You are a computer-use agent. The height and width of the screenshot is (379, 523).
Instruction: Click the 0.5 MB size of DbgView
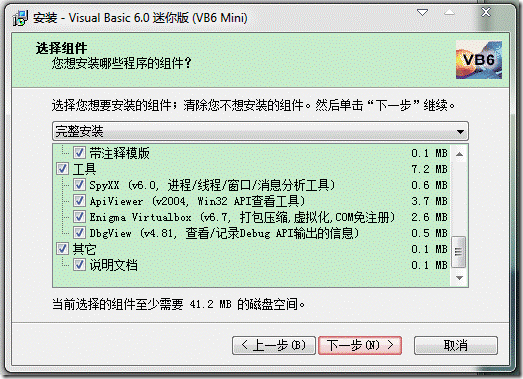pos(429,233)
